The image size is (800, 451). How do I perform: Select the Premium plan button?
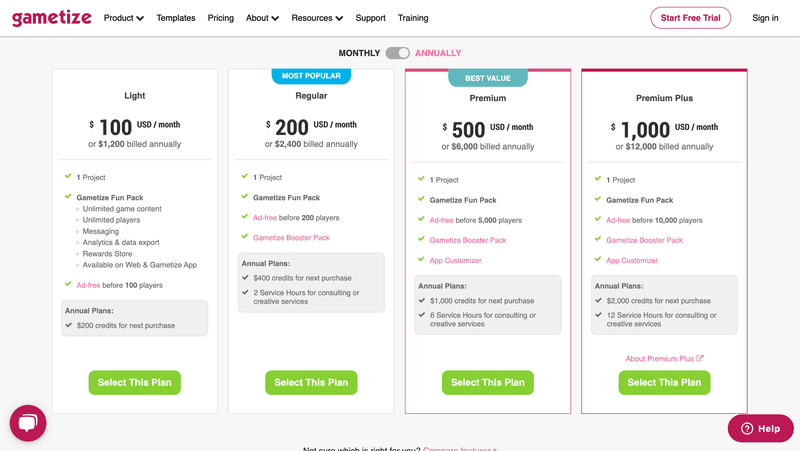pyautogui.click(x=488, y=382)
